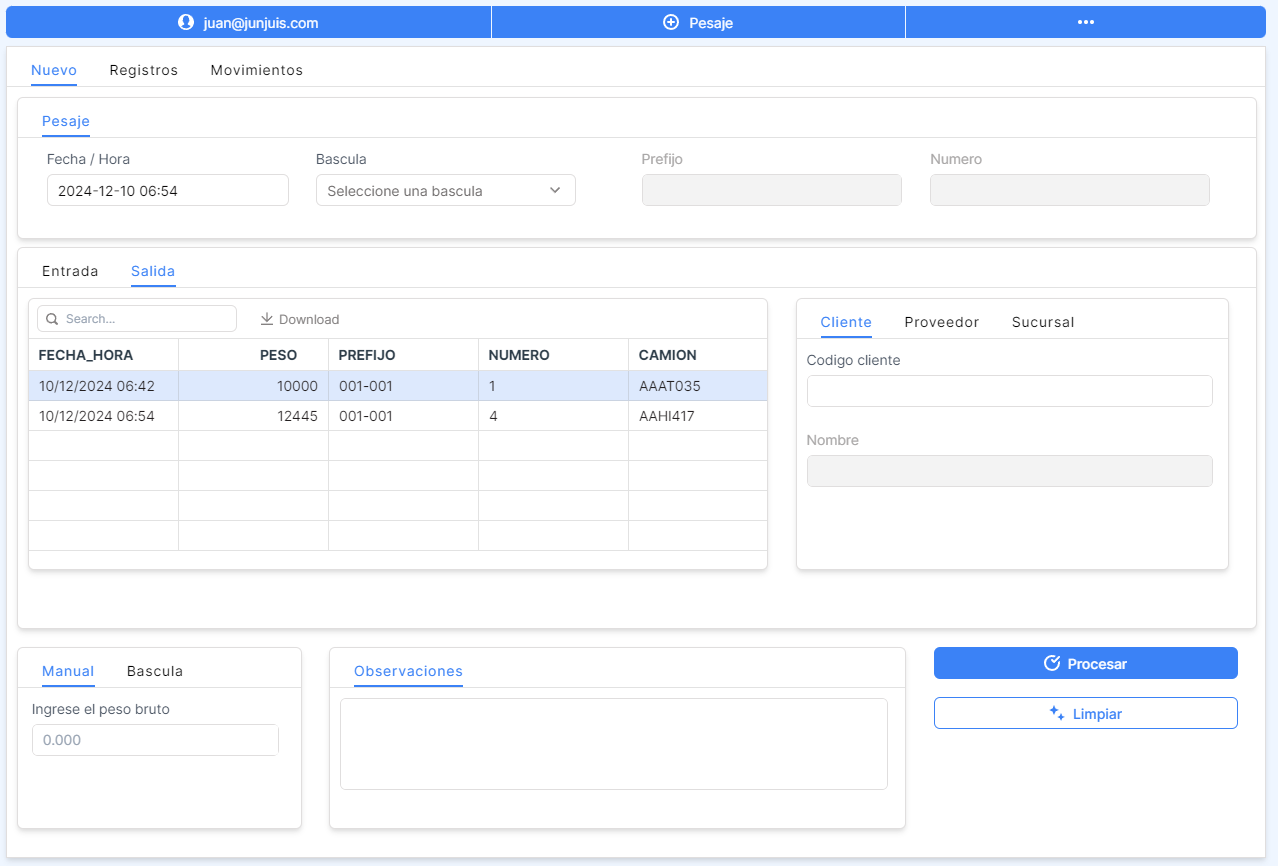
Task: Click the peso bruto input field
Action: pos(155,740)
